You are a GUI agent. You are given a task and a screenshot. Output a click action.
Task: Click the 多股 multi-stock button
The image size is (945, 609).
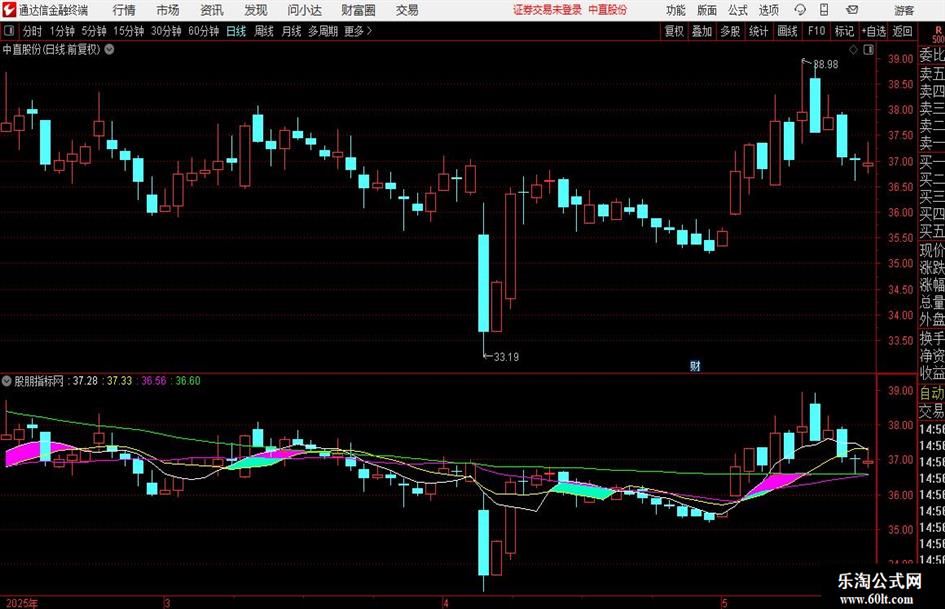730,31
